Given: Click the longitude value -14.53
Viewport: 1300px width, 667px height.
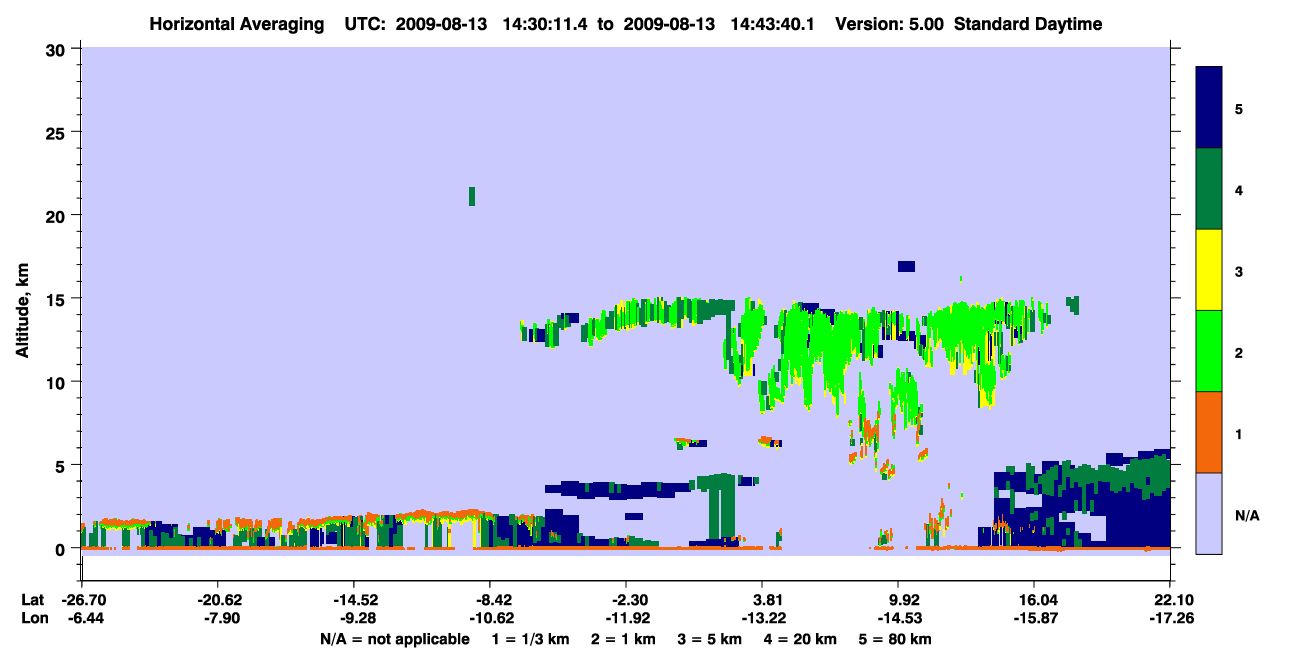Looking at the screenshot, I should pyautogui.click(x=901, y=619).
